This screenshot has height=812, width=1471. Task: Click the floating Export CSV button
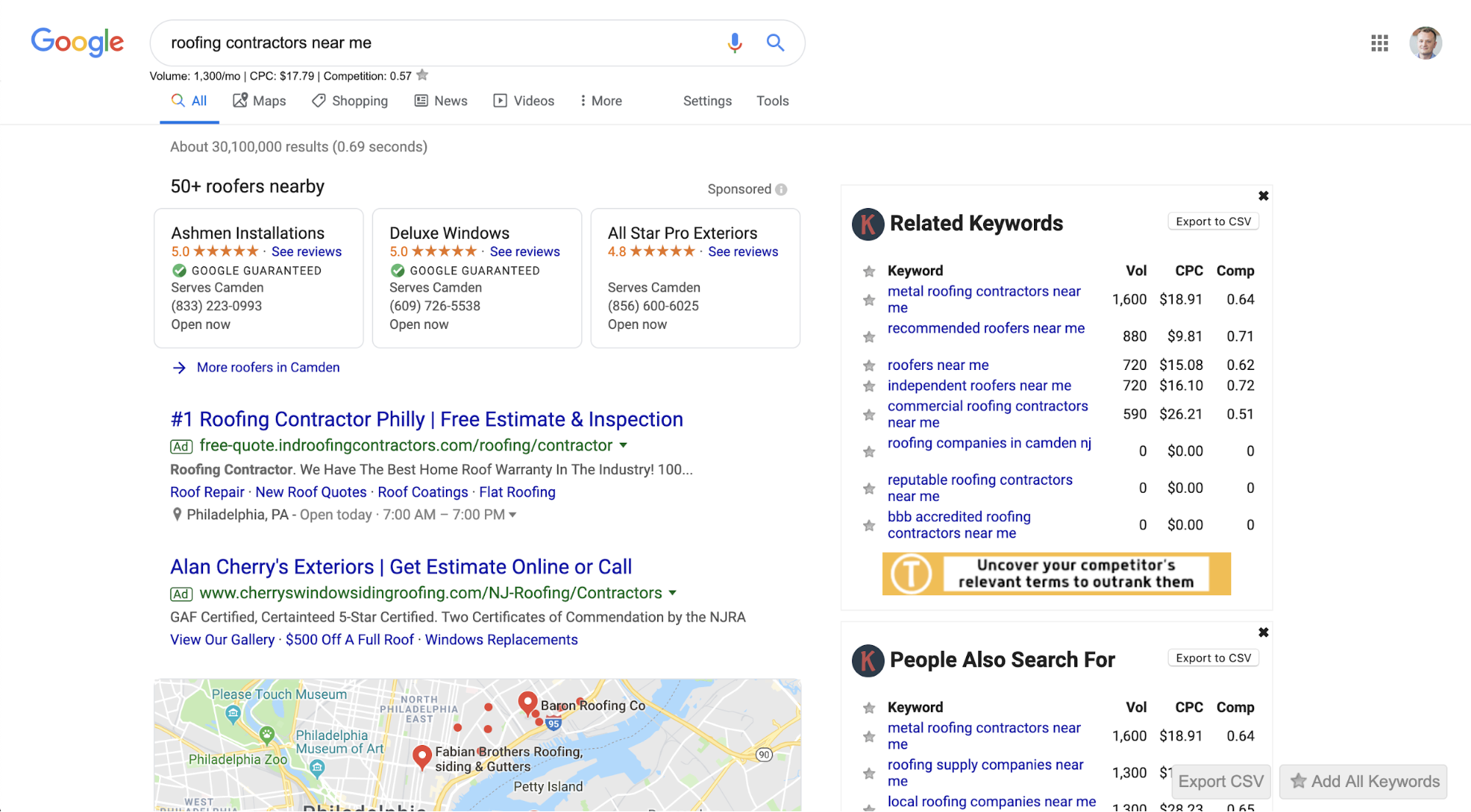pos(1221,781)
